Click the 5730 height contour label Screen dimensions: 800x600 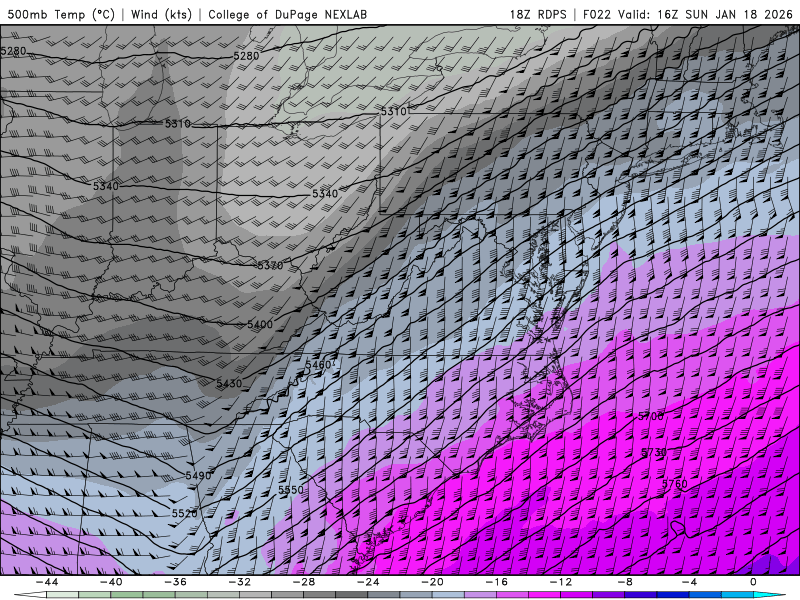(x=654, y=453)
